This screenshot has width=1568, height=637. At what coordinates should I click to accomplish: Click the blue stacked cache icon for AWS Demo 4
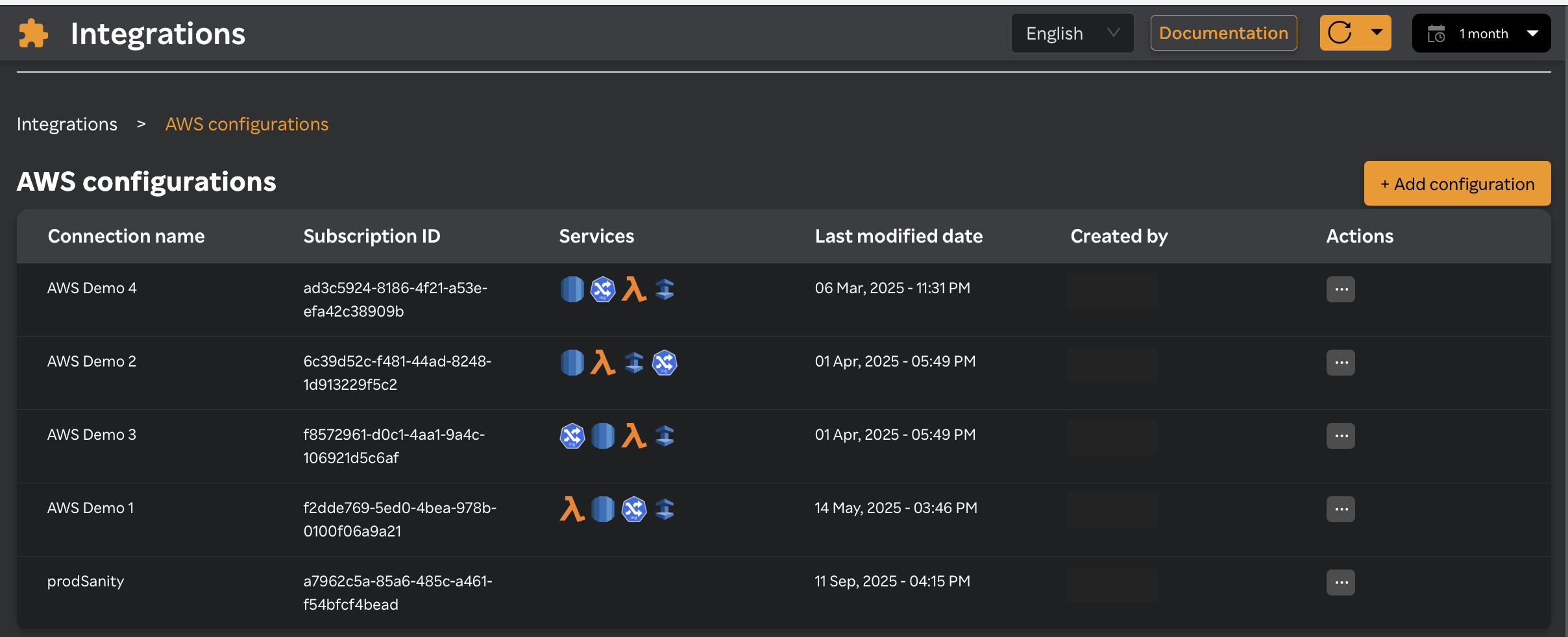point(665,289)
